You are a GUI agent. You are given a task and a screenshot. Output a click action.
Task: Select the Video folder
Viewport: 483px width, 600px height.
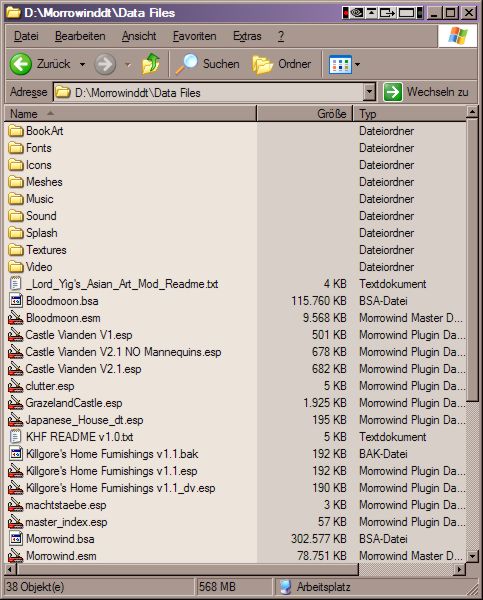click(x=39, y=267)
